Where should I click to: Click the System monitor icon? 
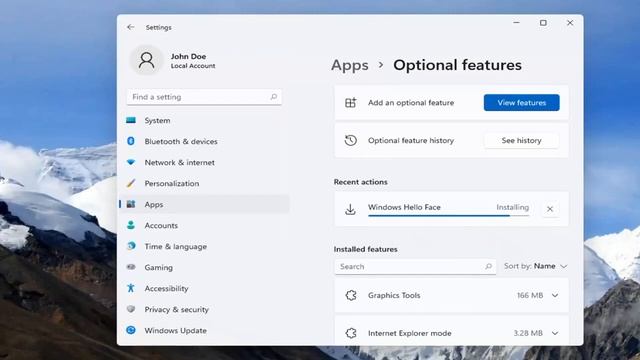tap(131, 120)
